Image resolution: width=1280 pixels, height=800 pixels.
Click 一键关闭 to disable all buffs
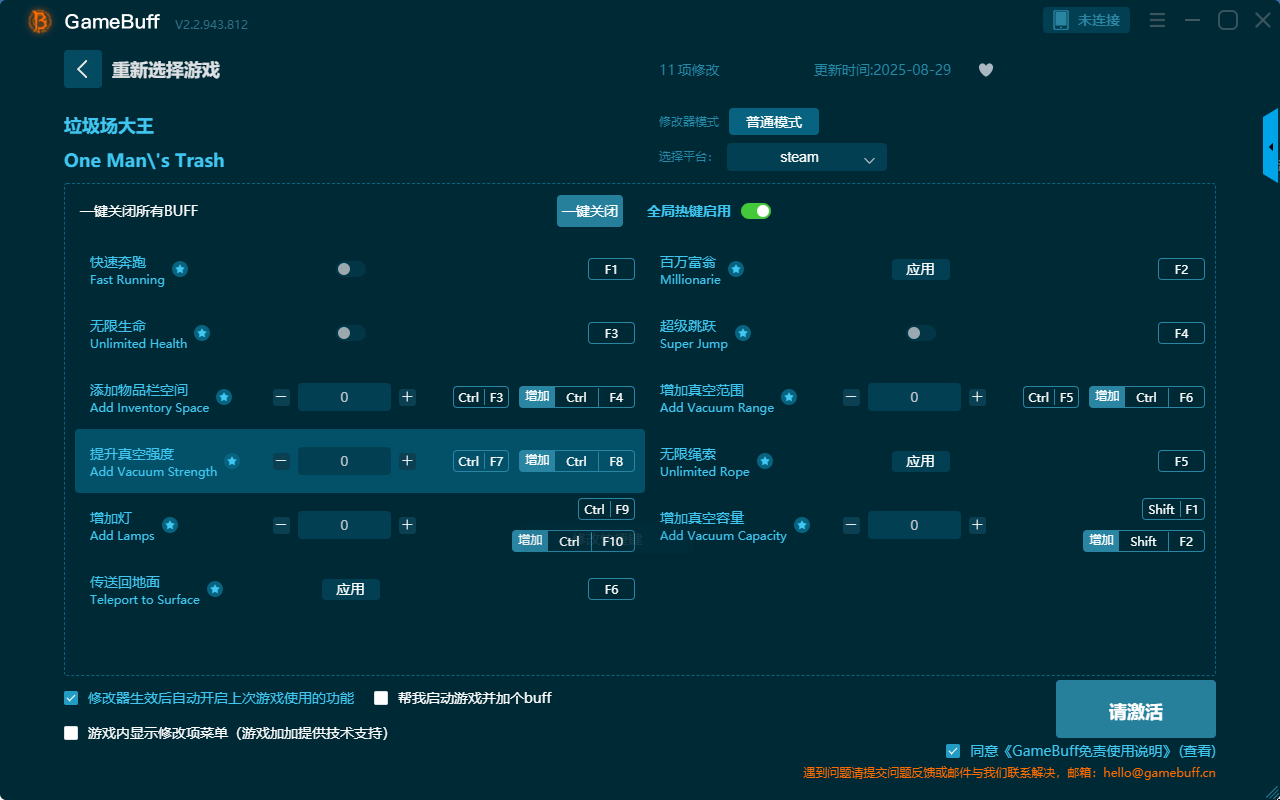[x=590, y=211]
